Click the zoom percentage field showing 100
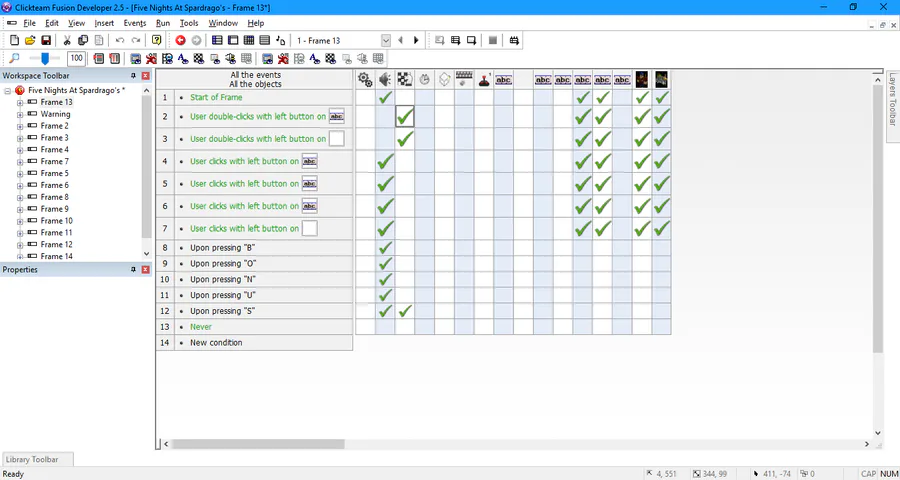900x480 pixels. 76,58
